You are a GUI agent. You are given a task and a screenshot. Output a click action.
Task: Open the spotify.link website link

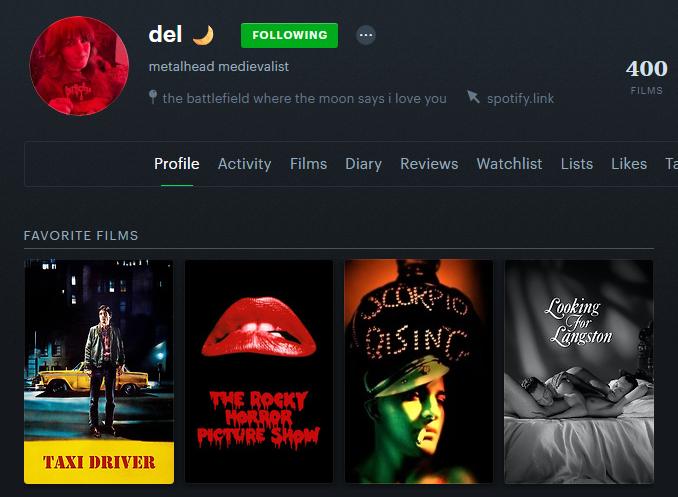pyautogui.click(x=520, y=99)
